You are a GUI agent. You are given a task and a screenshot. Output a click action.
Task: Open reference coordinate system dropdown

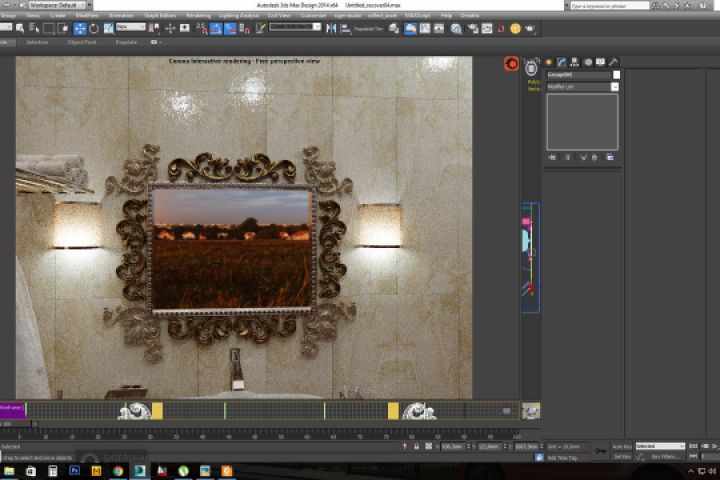(x=130, y=28)
